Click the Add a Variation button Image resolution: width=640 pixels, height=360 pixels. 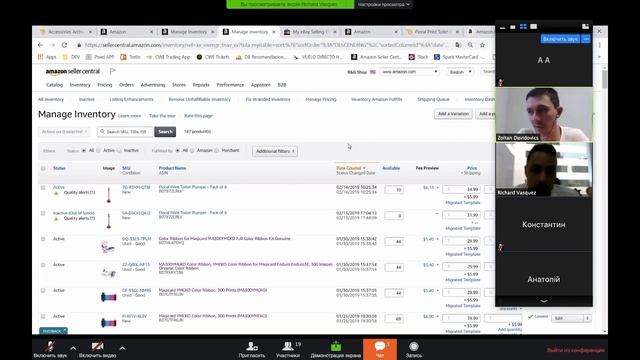point(453,114)
